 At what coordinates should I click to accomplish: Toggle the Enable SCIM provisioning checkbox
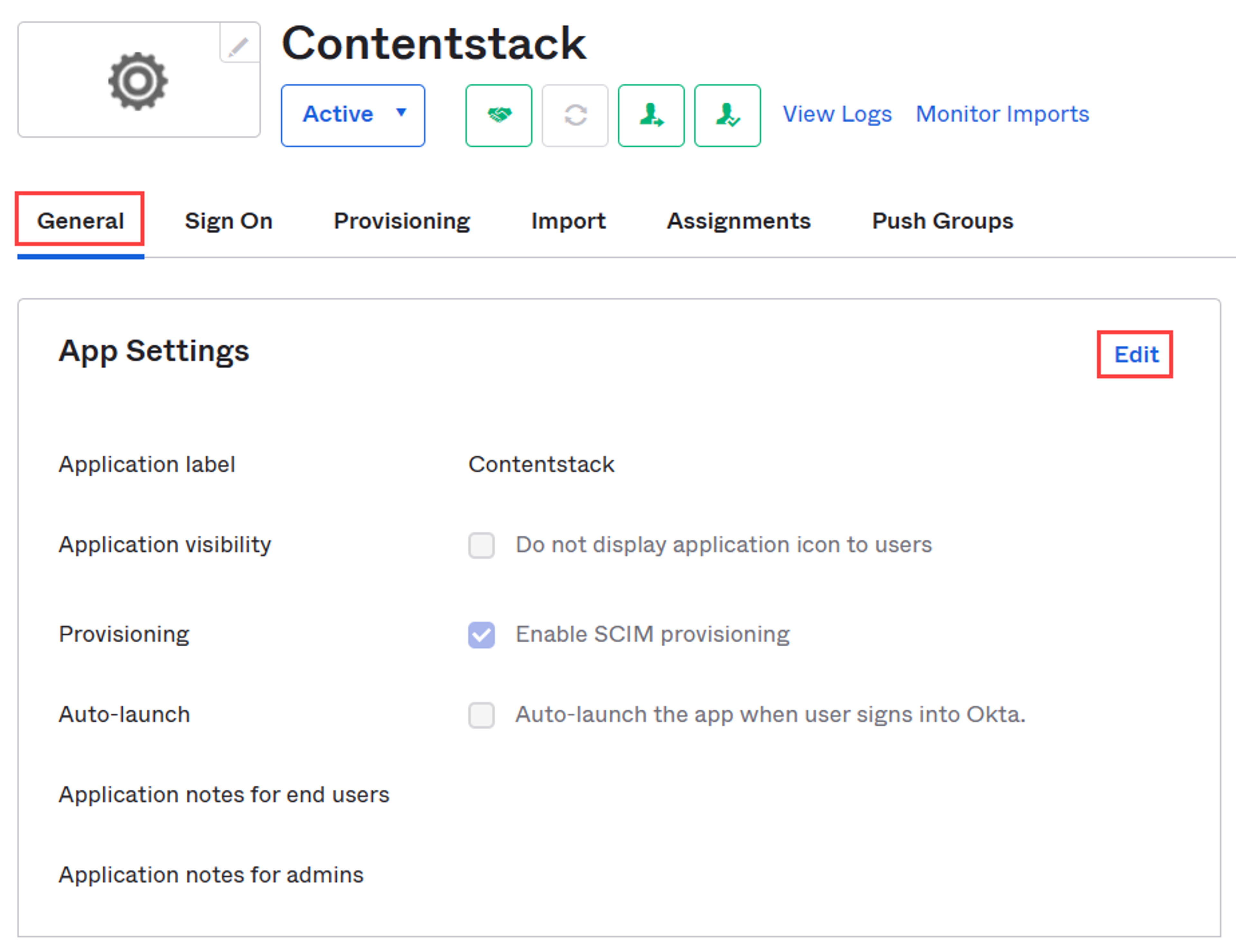pos(481,634)
